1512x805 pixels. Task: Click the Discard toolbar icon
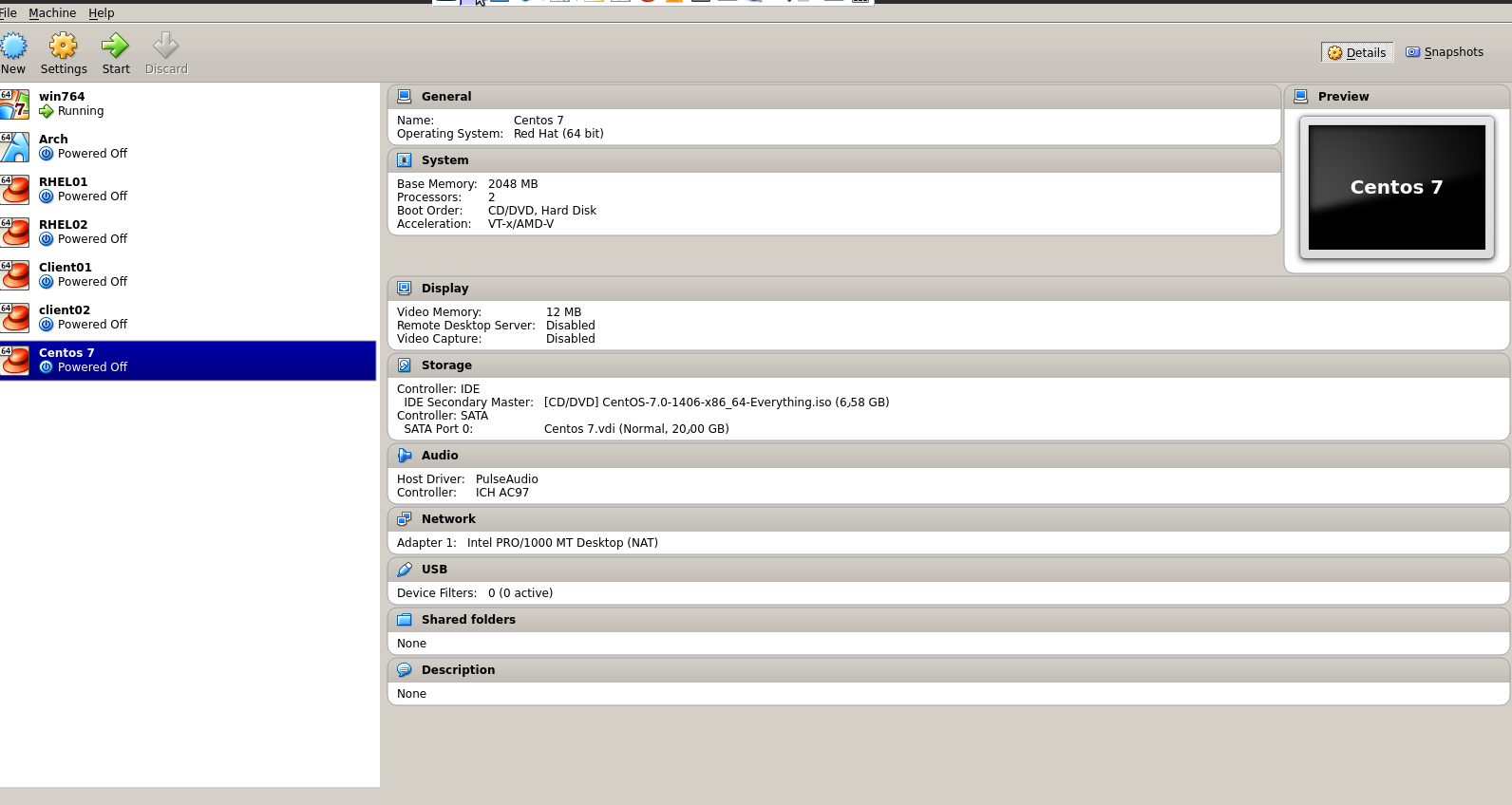(166, 46)
